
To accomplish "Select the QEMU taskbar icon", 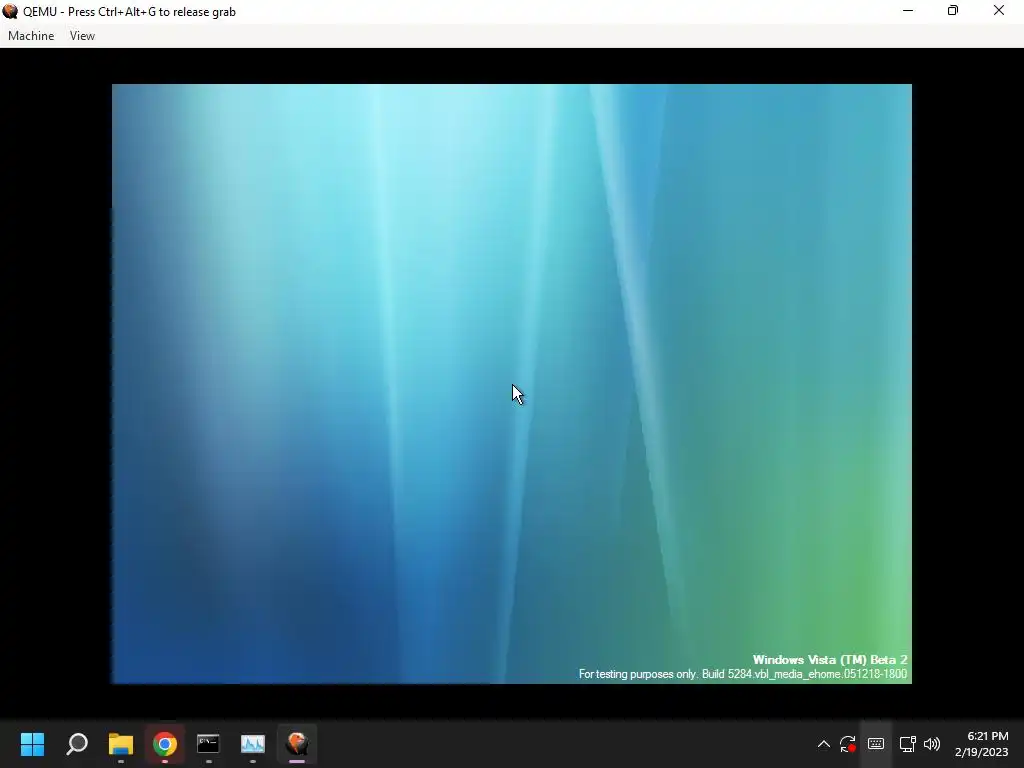I will [x=297, y=743].
